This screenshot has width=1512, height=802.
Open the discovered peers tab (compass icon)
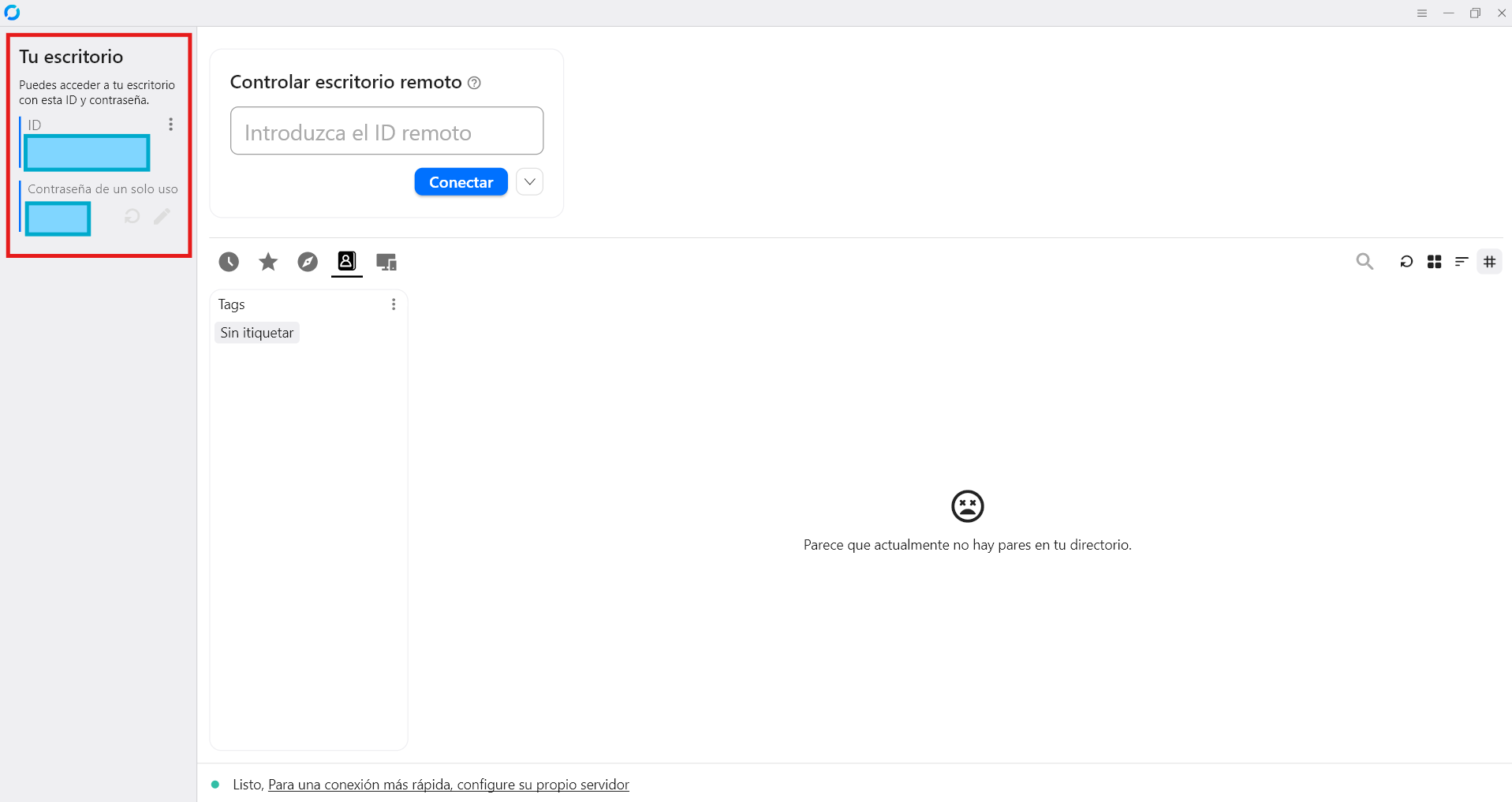[308, 262]
